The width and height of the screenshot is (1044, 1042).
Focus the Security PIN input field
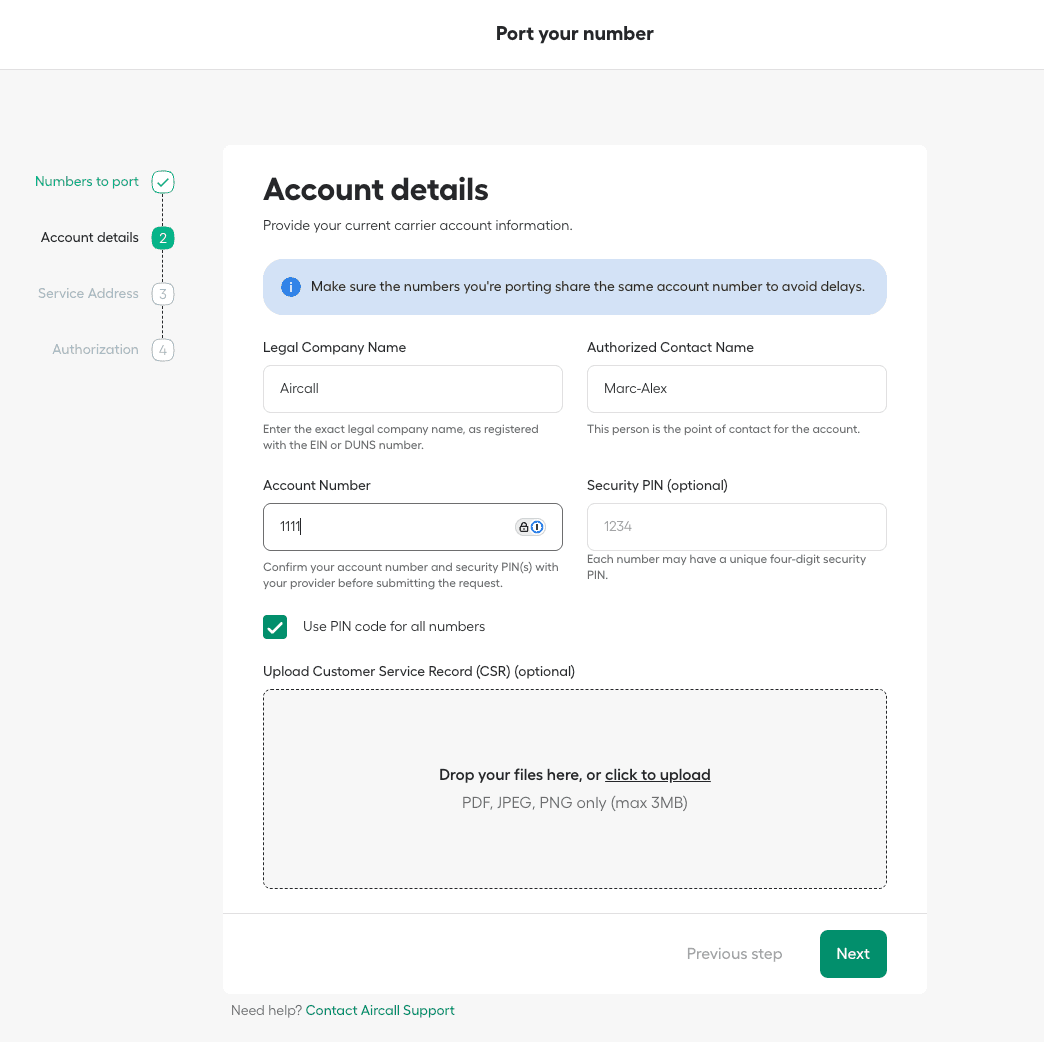point(736,527)
